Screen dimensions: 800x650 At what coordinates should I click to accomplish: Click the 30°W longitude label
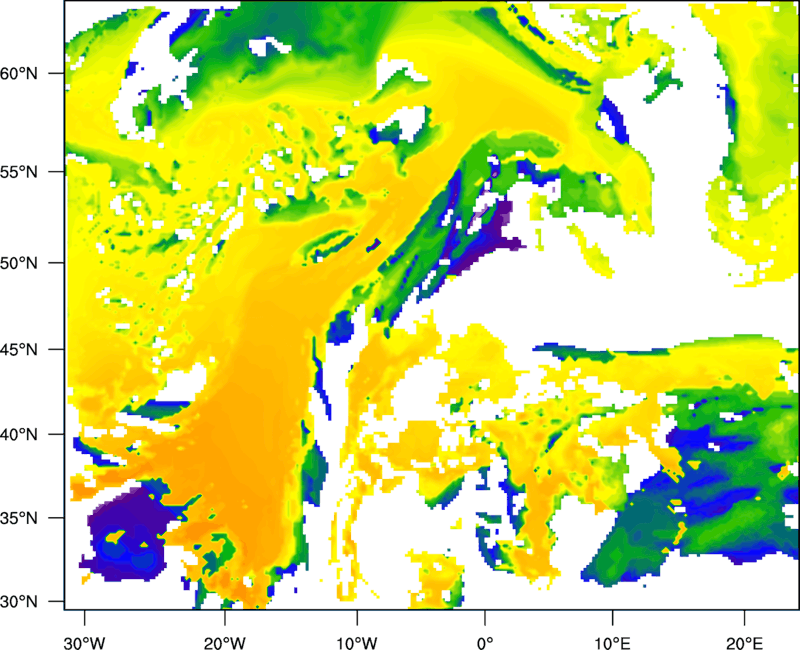click(x=85, y=643)
